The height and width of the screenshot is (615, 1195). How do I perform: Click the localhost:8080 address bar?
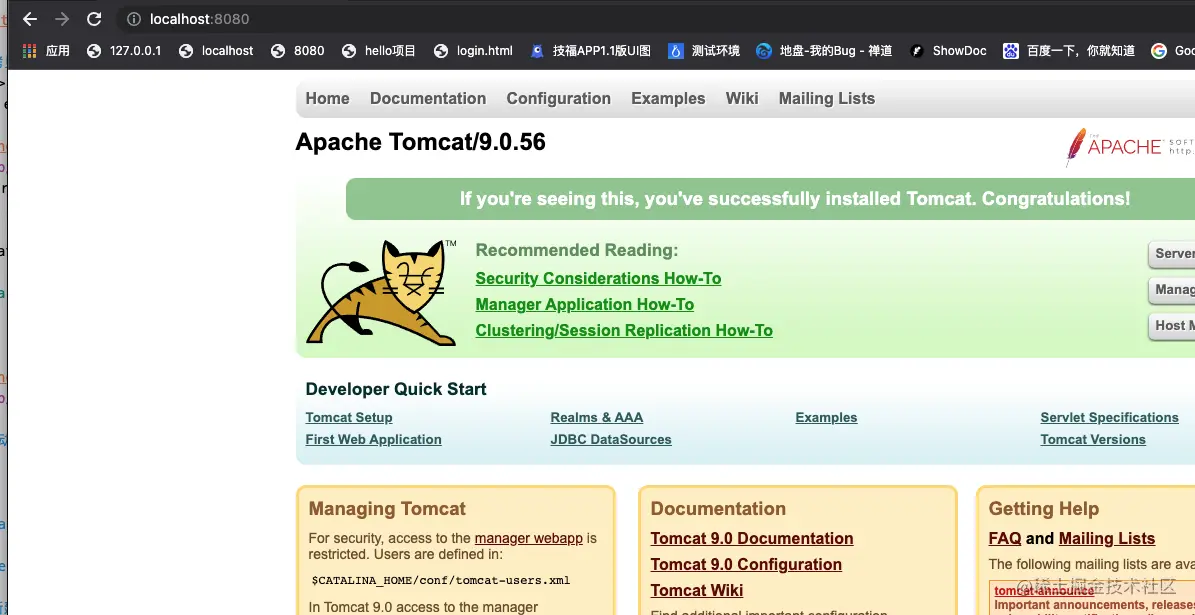(655, 19)
